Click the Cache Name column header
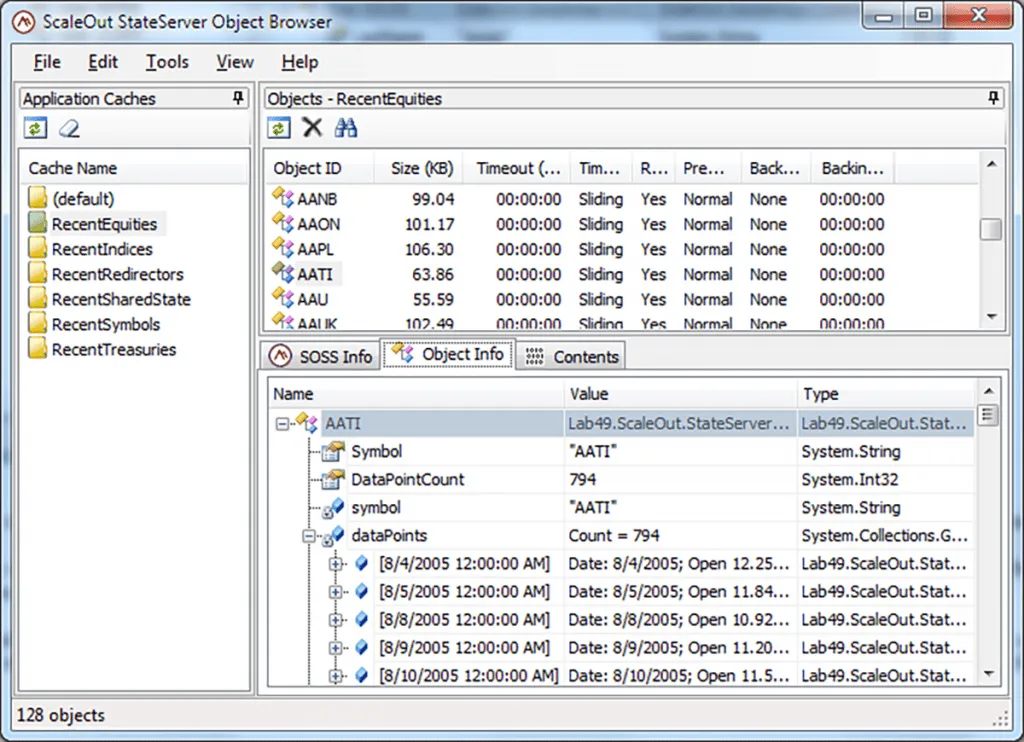Screen dimensions: 1024x742 point(135,169)
